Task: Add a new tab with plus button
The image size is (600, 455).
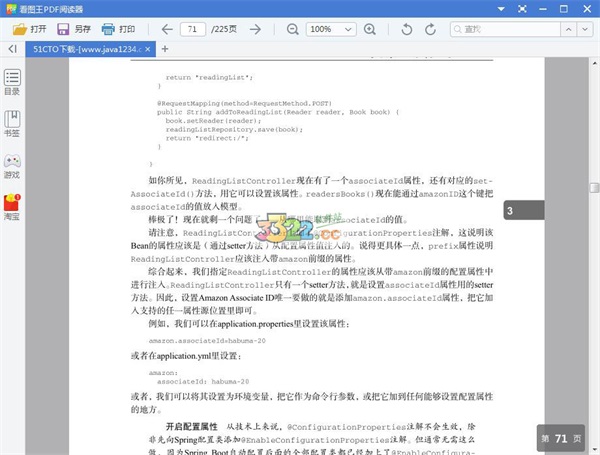Action: click(165, 49)
